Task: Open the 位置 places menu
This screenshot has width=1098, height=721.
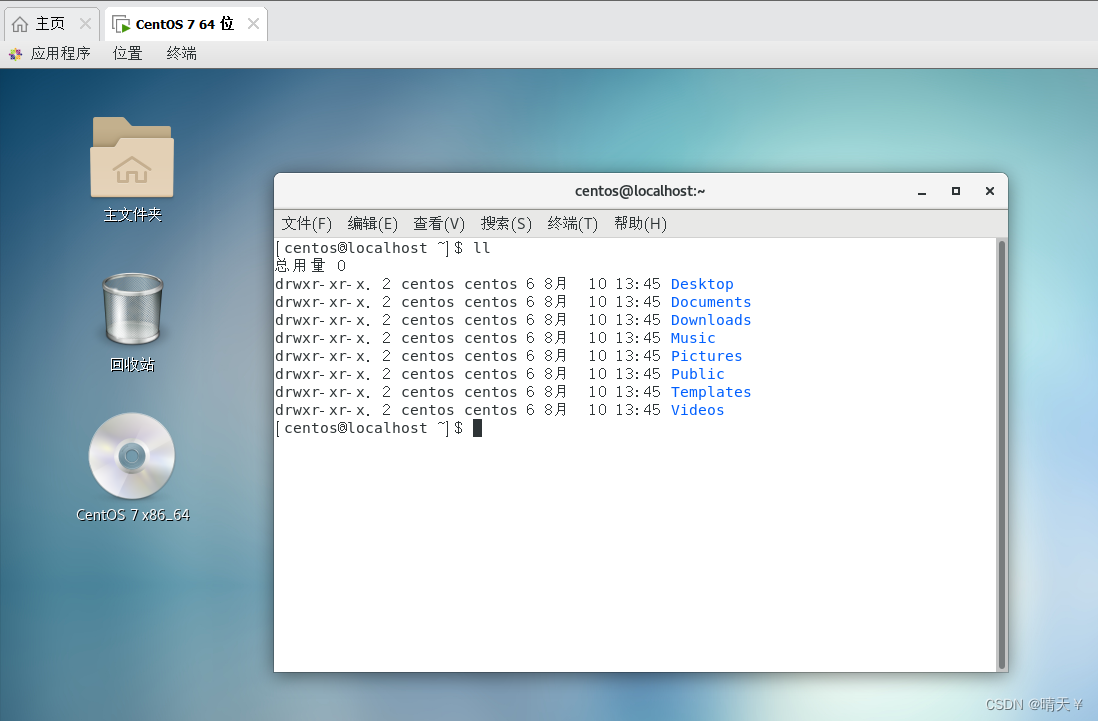Action: pos(128,54)
